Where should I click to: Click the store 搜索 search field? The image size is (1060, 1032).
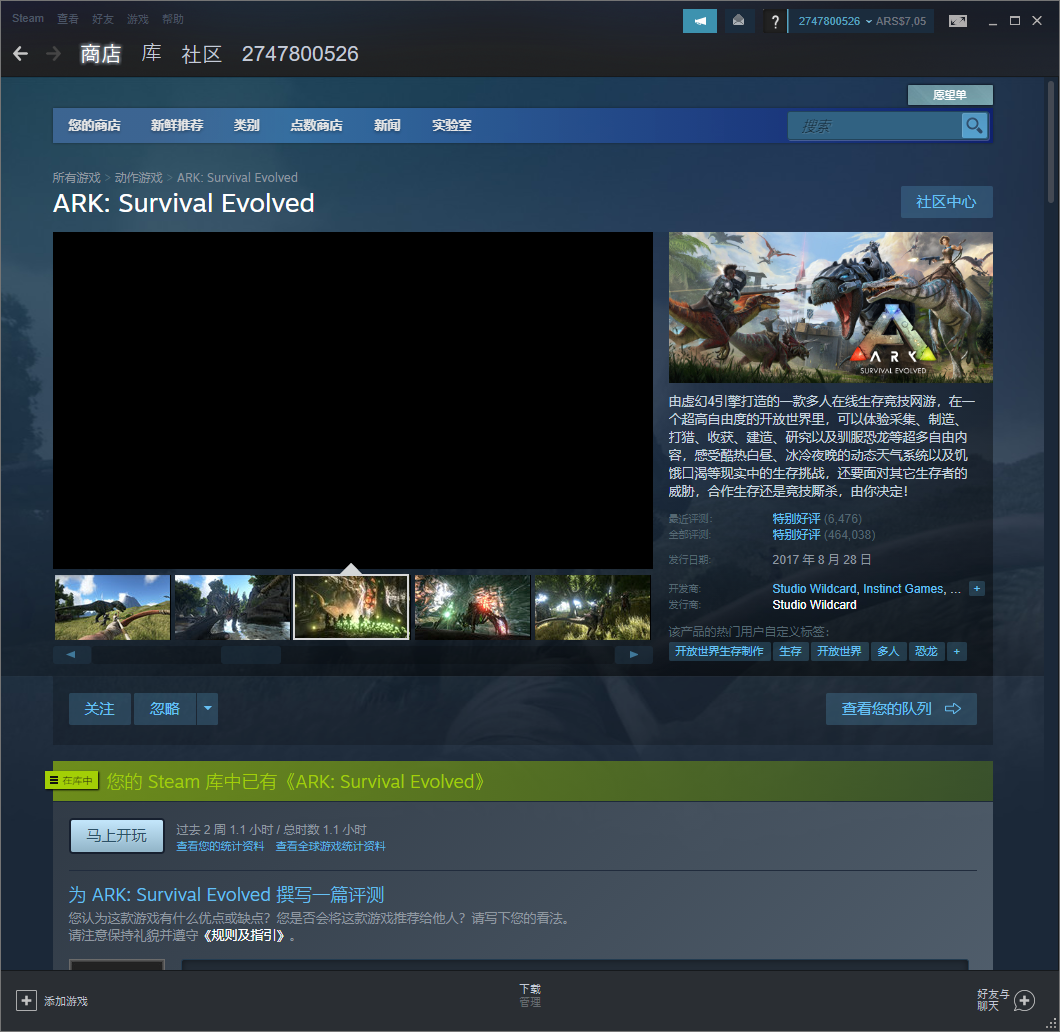[x=875, y=126]
